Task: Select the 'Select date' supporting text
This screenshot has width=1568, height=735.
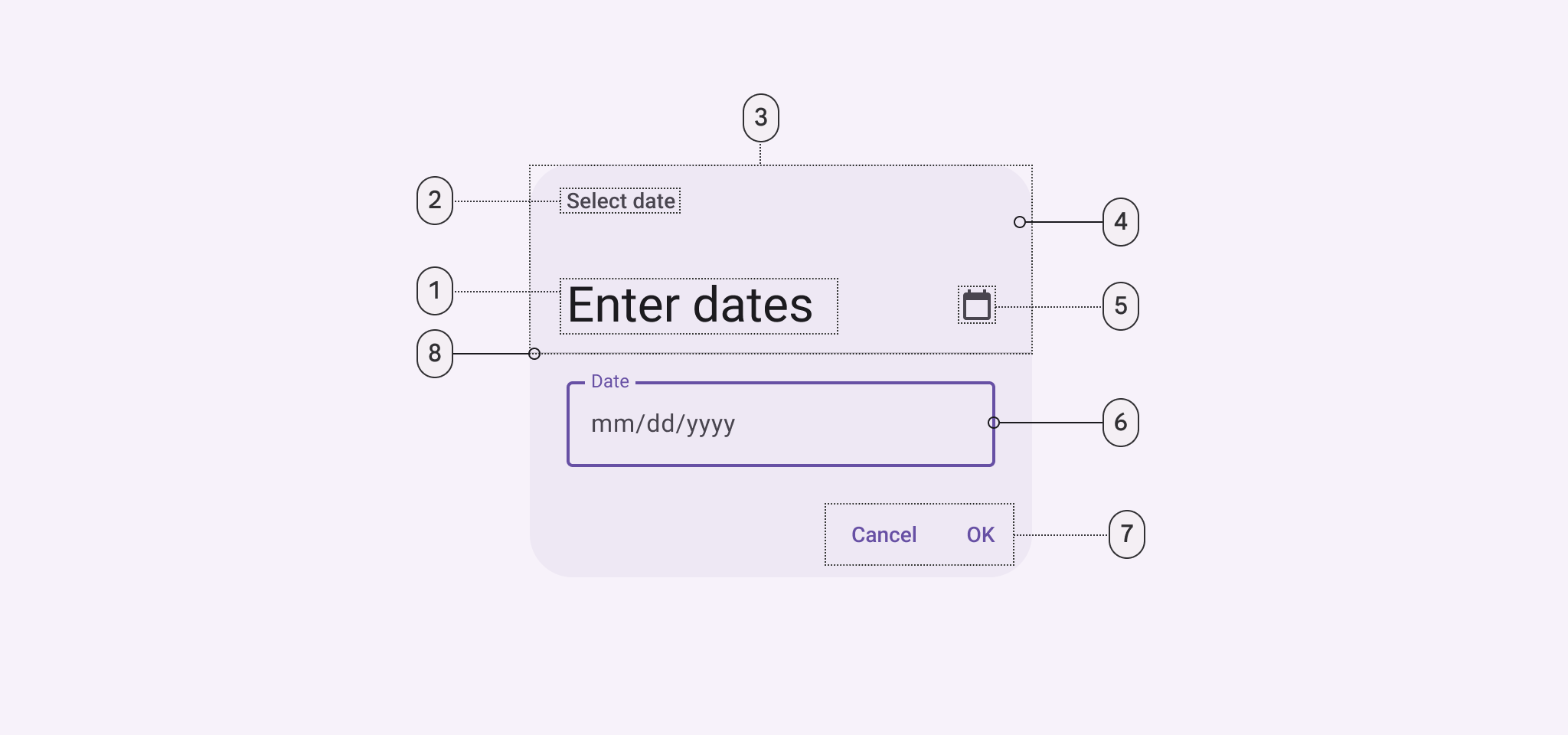Action: coord(619,201)
